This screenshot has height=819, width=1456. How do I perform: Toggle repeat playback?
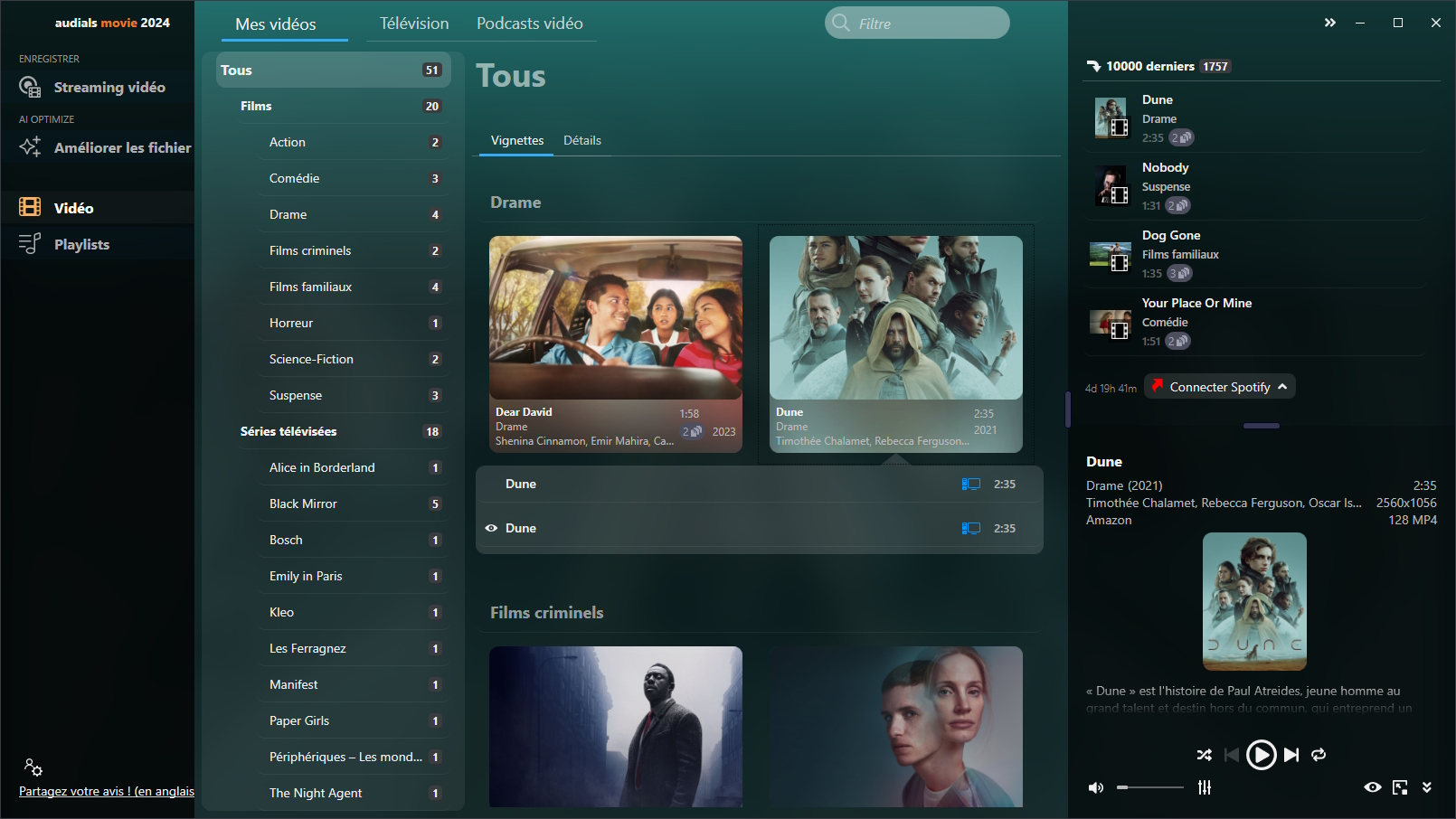coord(1319,755)
